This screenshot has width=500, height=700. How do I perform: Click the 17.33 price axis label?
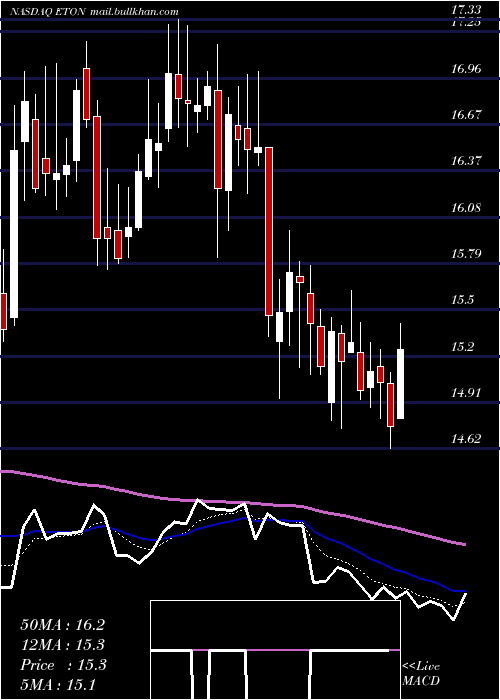point(466,10)
